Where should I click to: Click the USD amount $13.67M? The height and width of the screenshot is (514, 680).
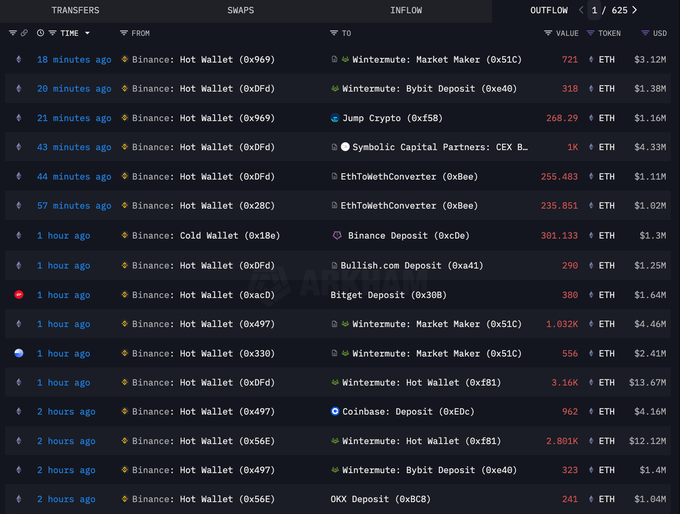click(x=647, y=383)
